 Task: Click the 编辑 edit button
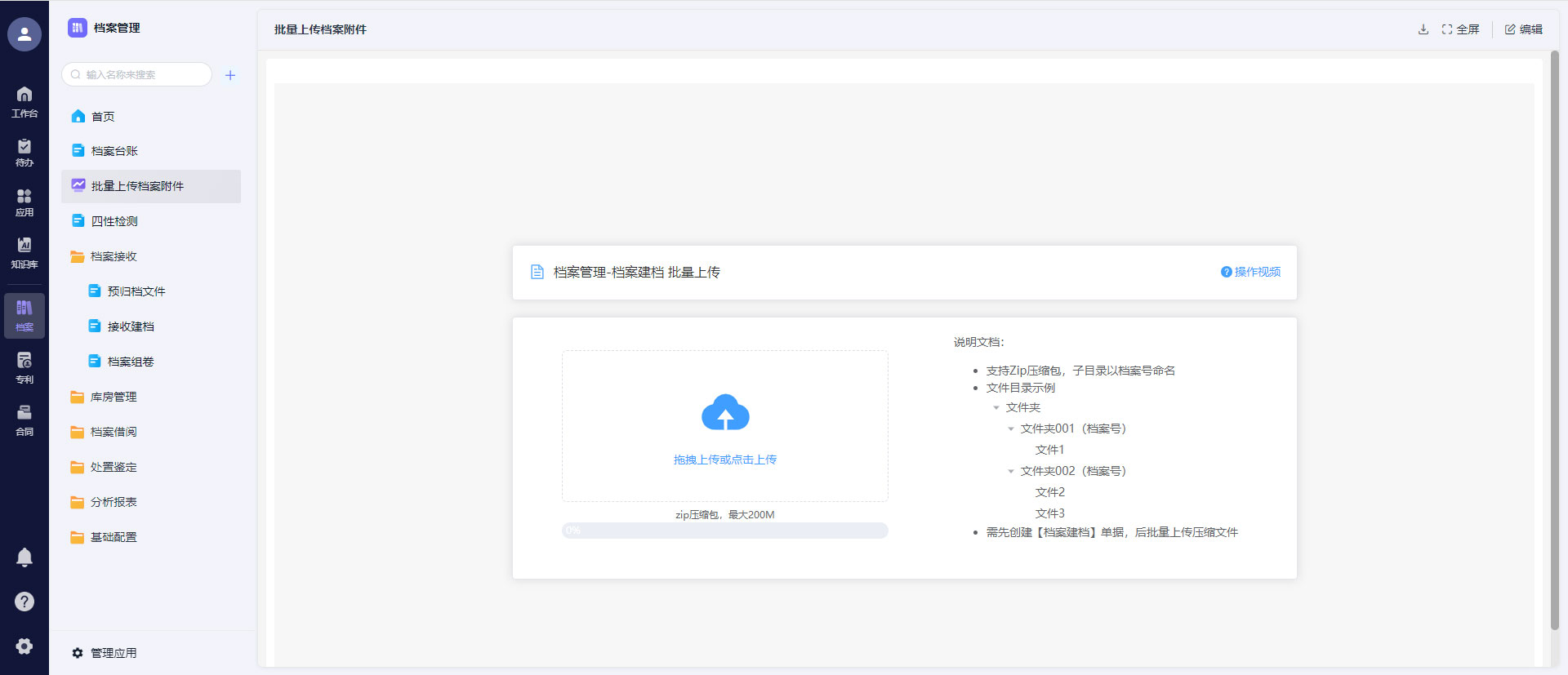1524,29
